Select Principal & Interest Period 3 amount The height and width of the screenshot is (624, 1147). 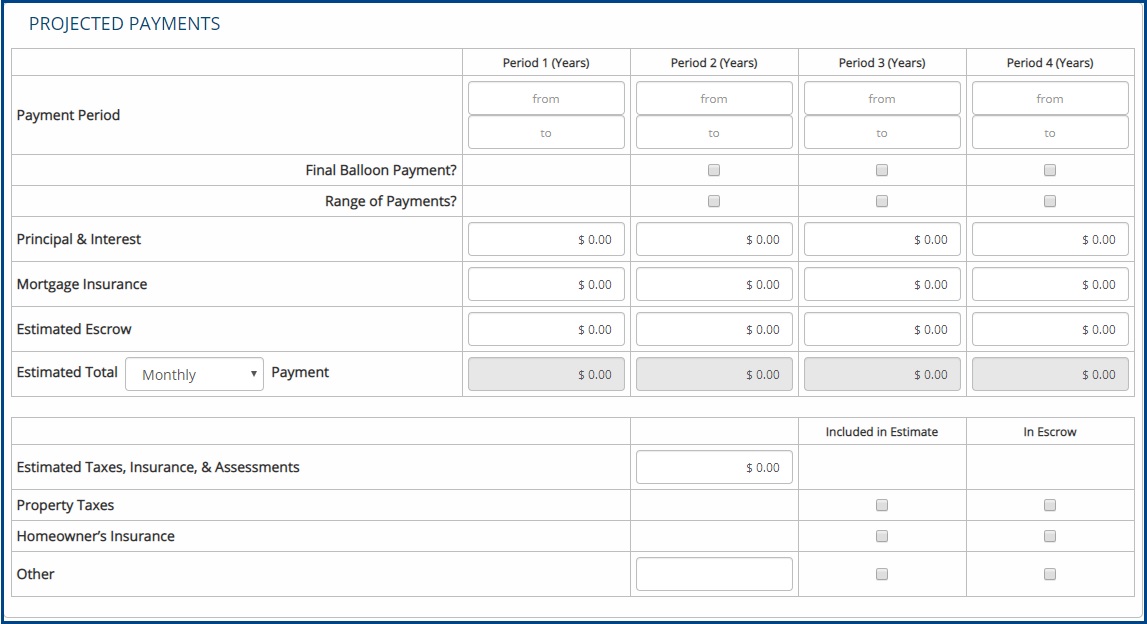pyautogui.click(x=882, y=239)
